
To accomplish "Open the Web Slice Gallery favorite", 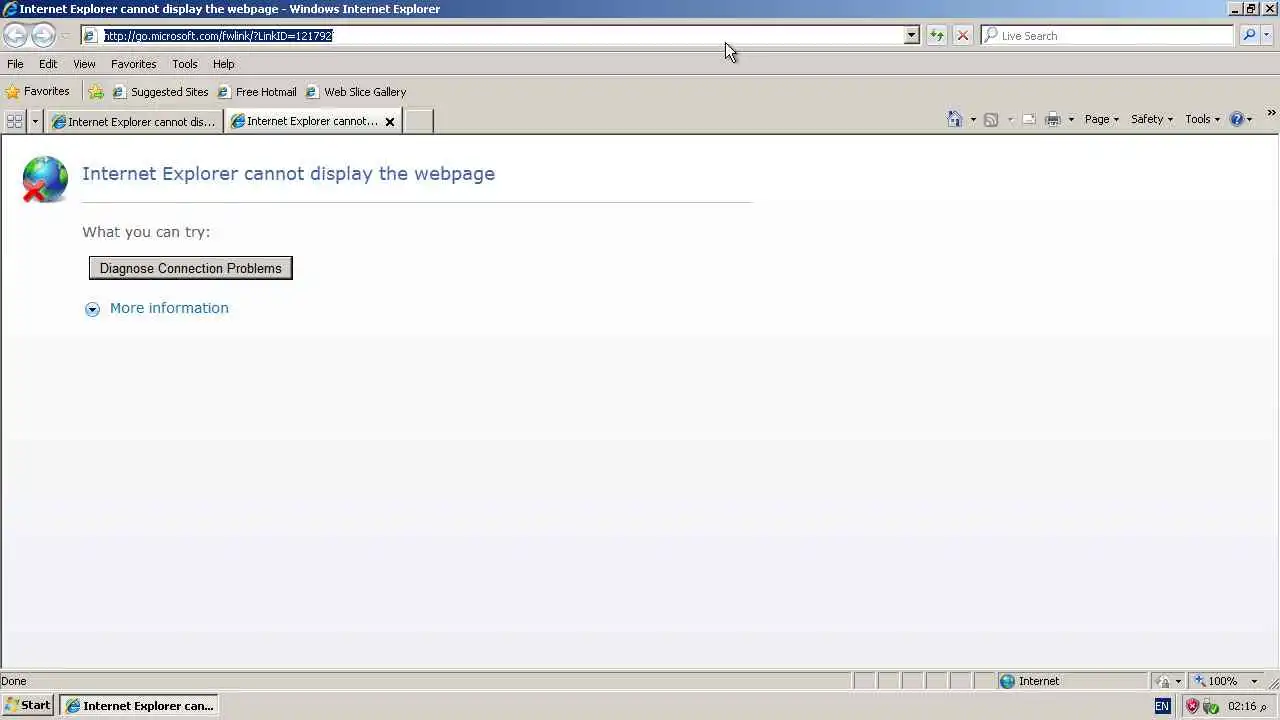I will click(x=356, y=92).
